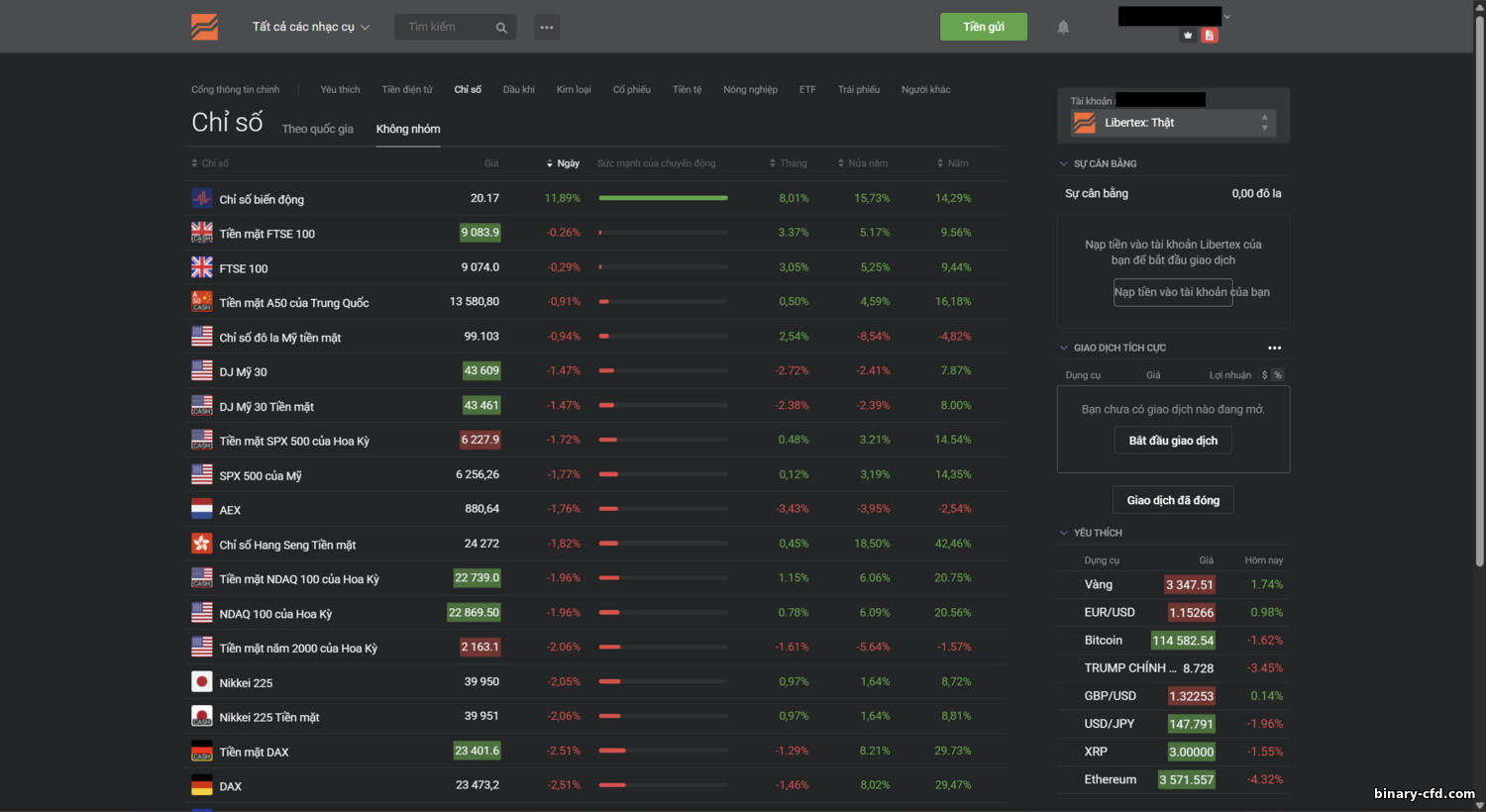The width and height of the screenshot is (1486, 812).
Task: Switch to the Theo quốc gia tab
Action: (317, 129)
